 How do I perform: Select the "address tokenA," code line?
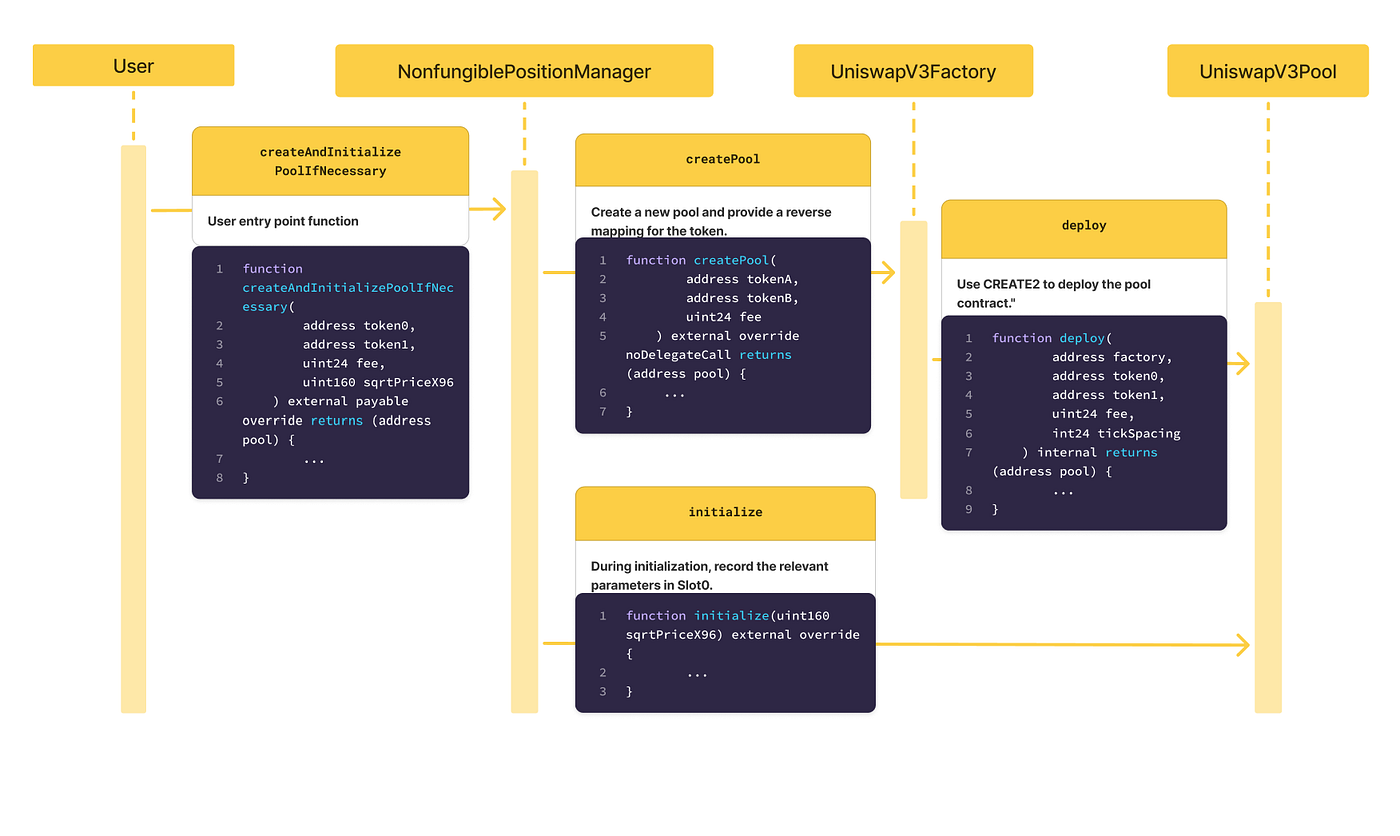[x=742, y=279]
